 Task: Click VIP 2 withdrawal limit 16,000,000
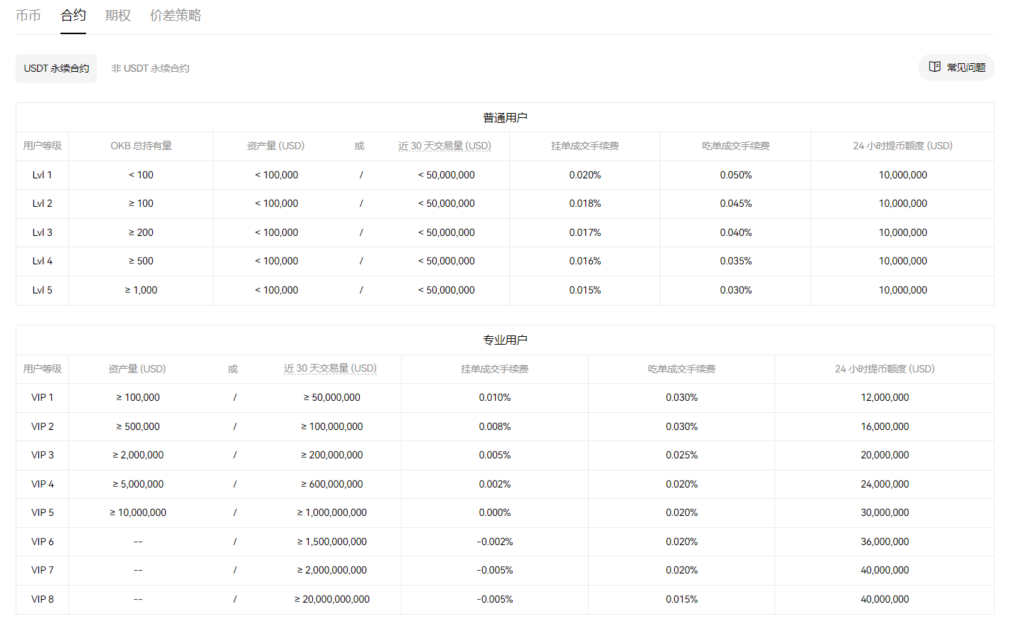(885, 426)
